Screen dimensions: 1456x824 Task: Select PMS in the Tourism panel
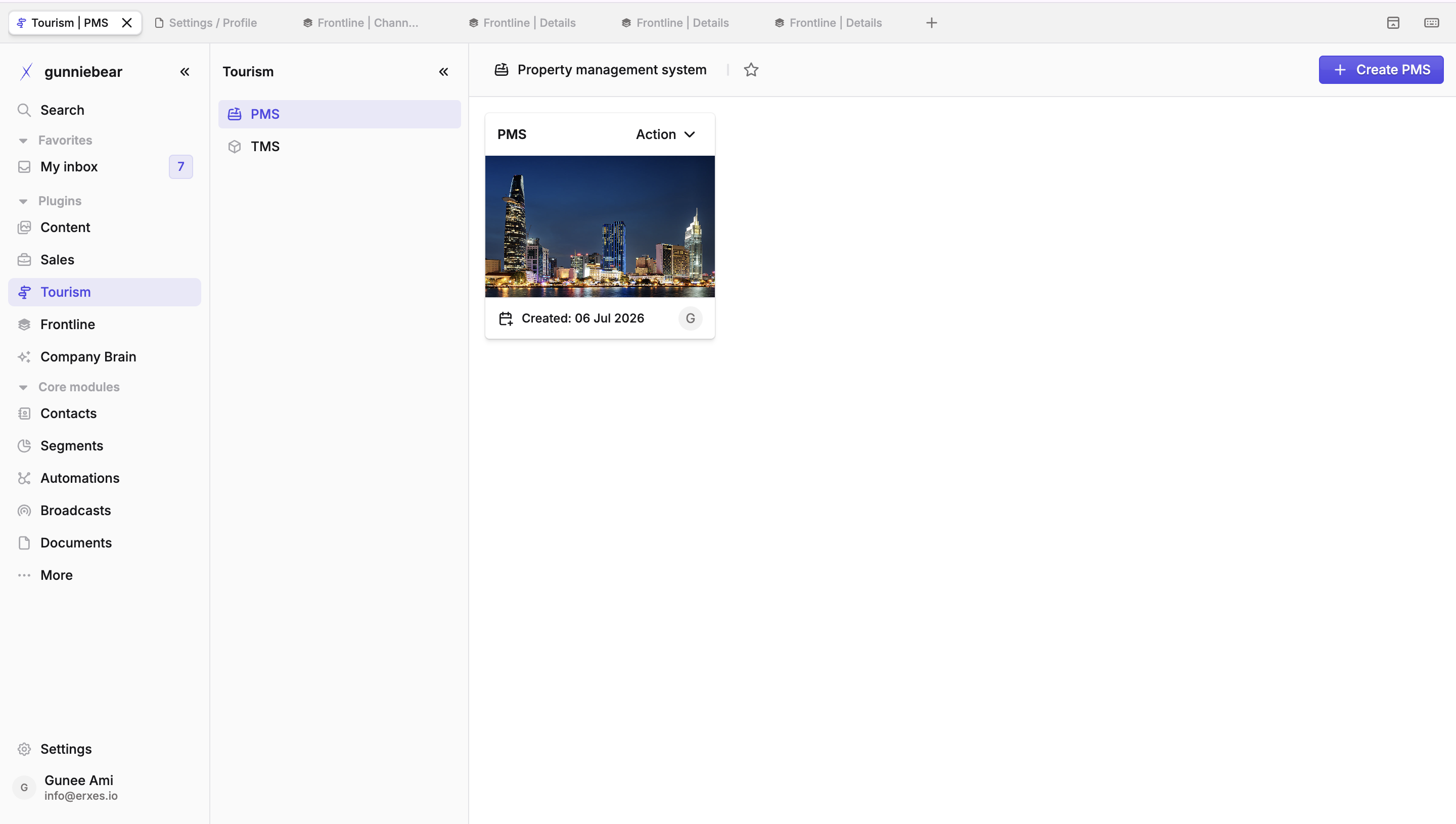[x=340, y=114]
